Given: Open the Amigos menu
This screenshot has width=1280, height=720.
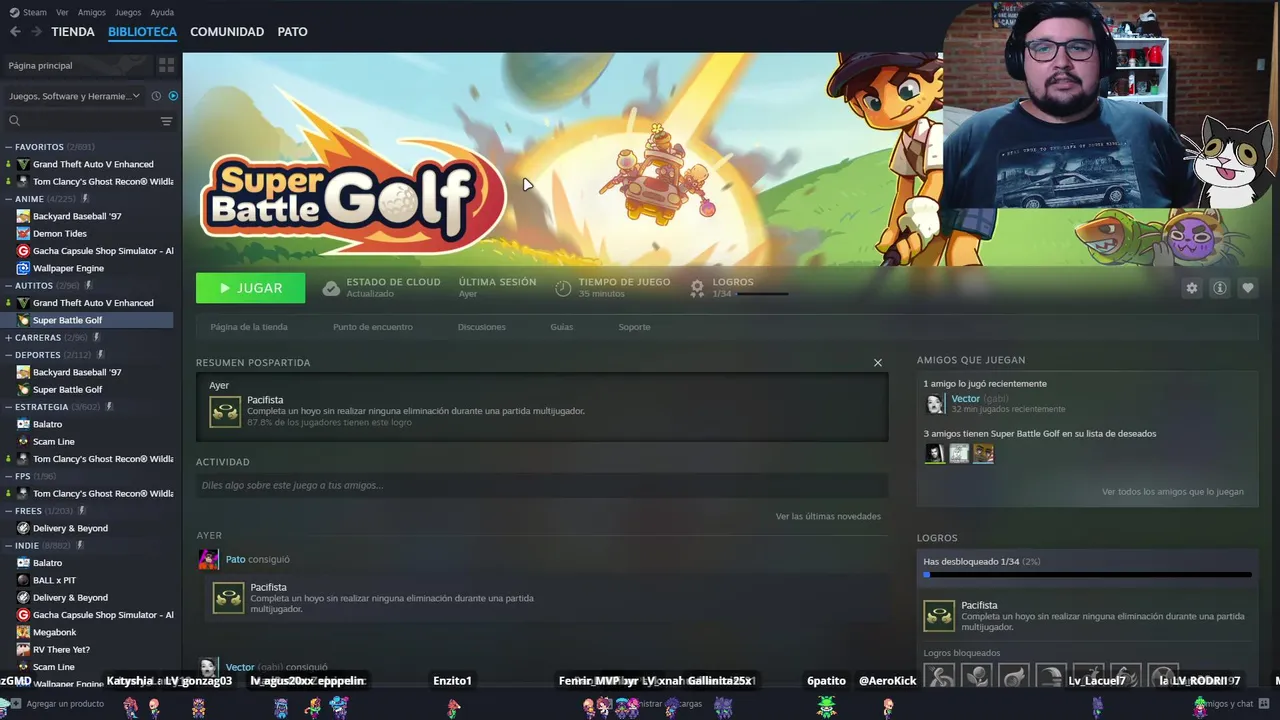Looking at the screenshot, I should coord(92,12).
